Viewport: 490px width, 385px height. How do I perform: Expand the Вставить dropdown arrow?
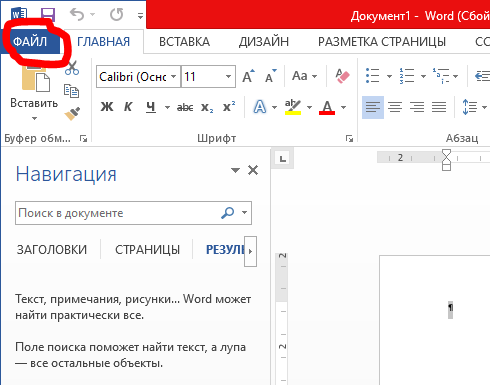click(x=34, y=118)
